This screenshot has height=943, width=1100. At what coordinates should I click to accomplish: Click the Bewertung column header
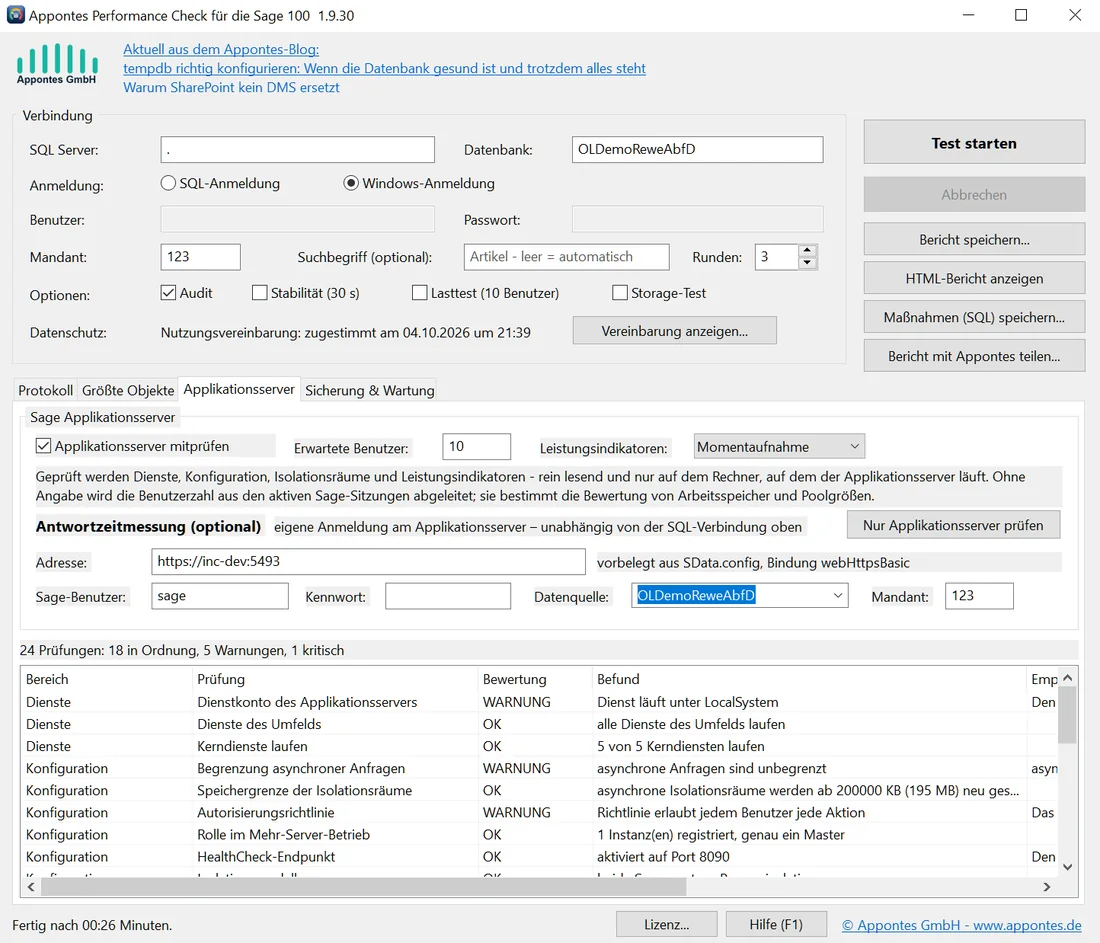(535, 679)
